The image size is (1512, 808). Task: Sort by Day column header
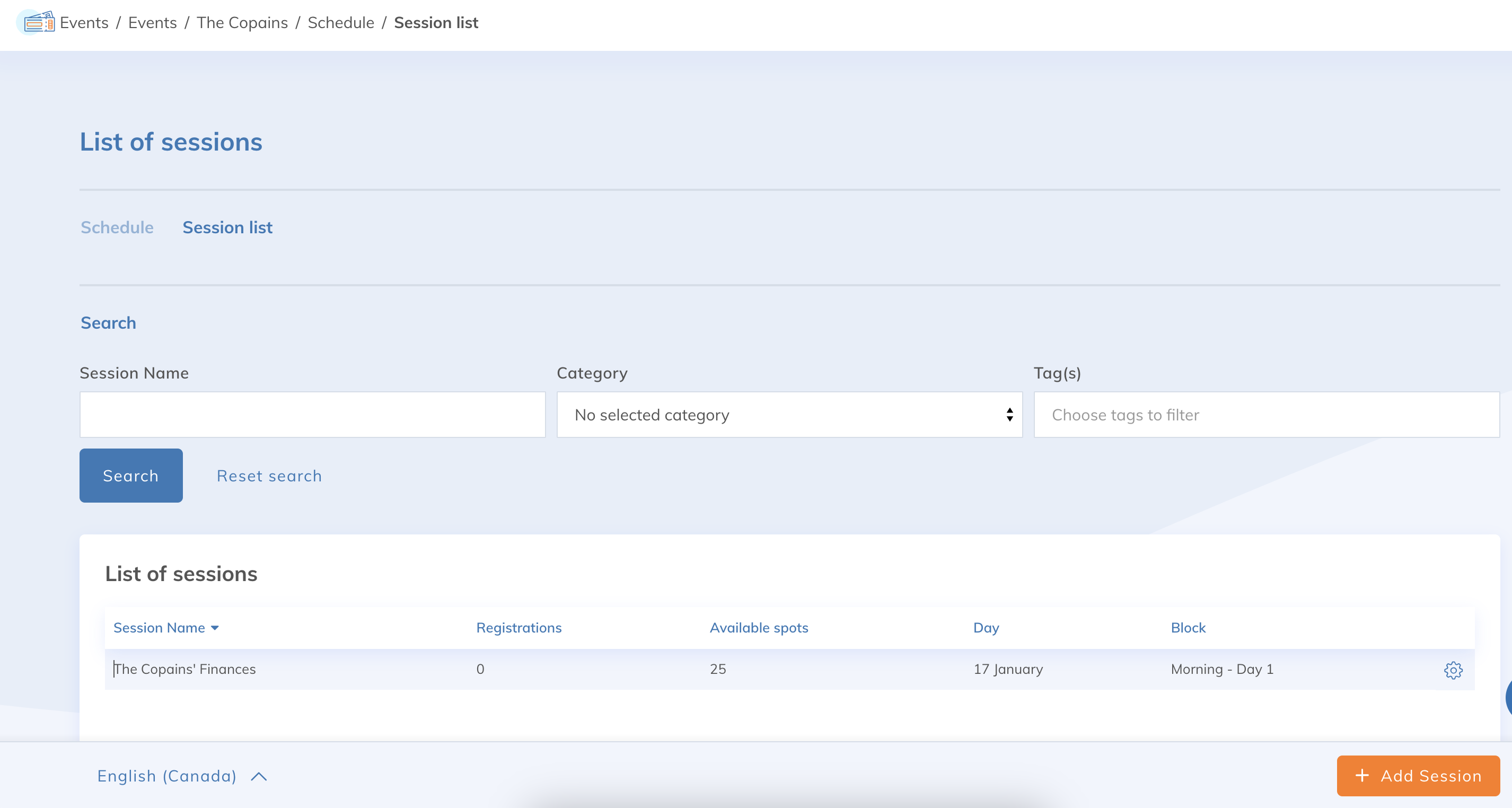(x=986, y=628)
